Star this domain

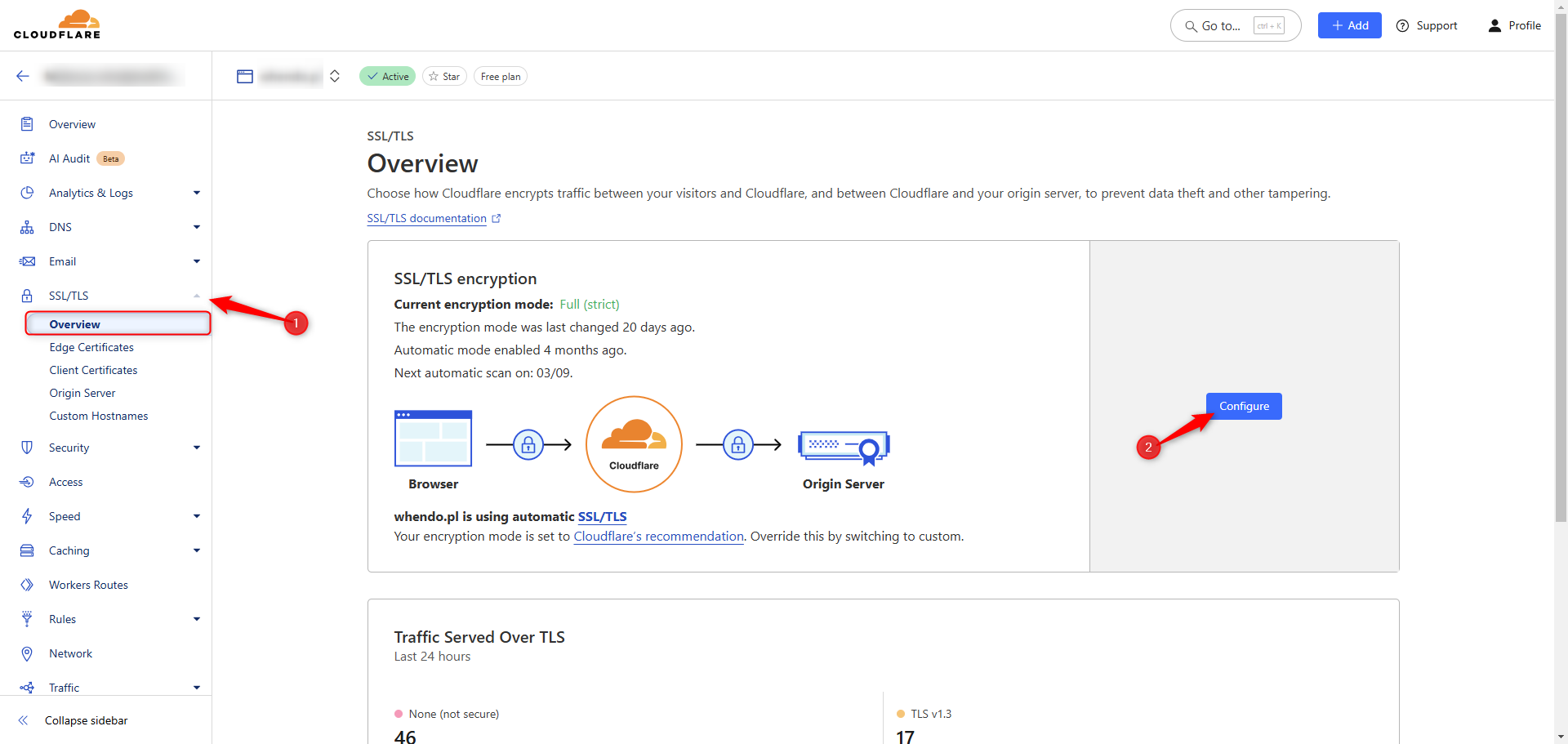click(444, 76)
